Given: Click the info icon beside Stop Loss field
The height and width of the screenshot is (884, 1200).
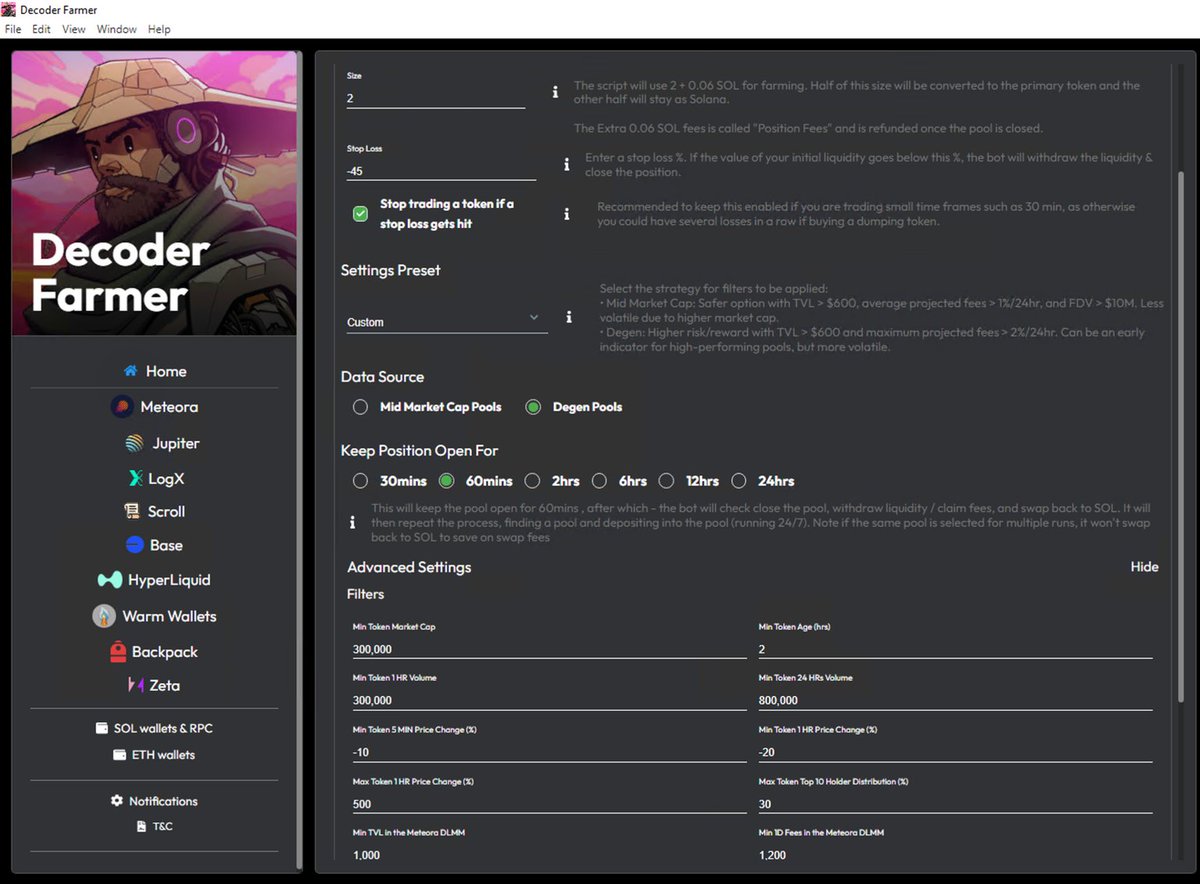Looking at the screenshot, I should (567, 164).
